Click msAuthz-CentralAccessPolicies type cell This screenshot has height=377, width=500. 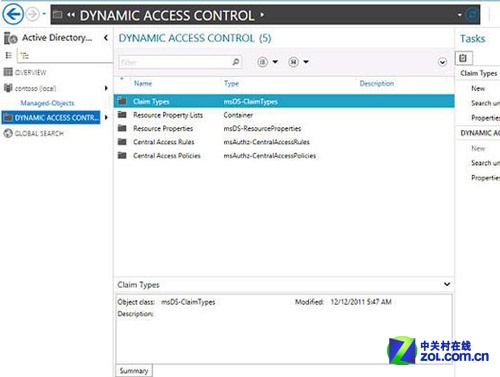coord(270,156)
